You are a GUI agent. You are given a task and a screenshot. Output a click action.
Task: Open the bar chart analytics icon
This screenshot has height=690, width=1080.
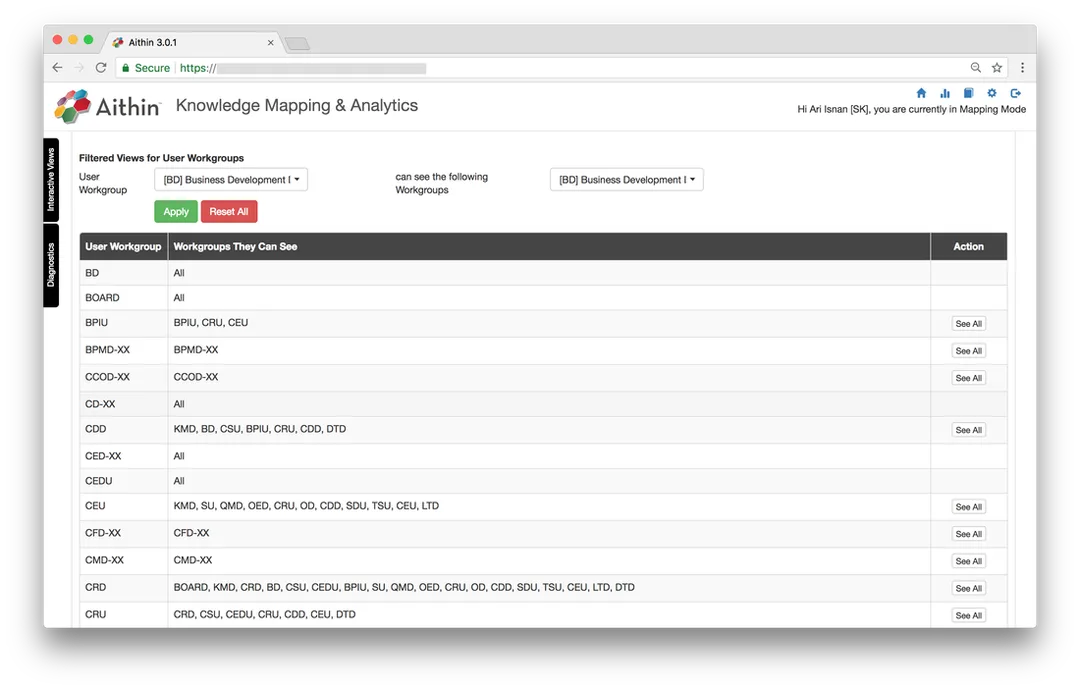point(945,93)
